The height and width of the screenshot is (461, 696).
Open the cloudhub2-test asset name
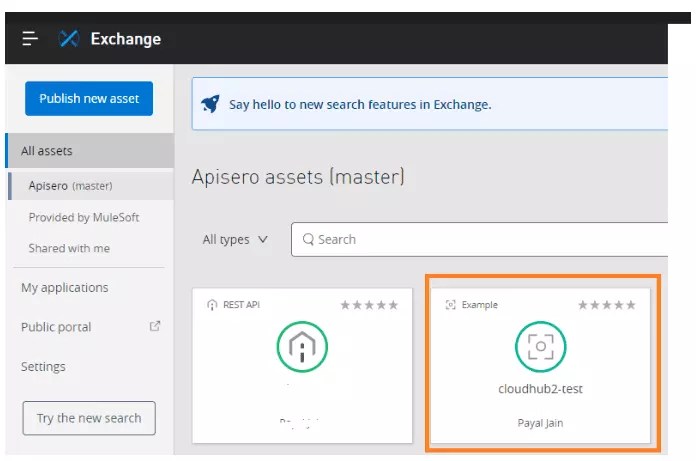point(540,389)
